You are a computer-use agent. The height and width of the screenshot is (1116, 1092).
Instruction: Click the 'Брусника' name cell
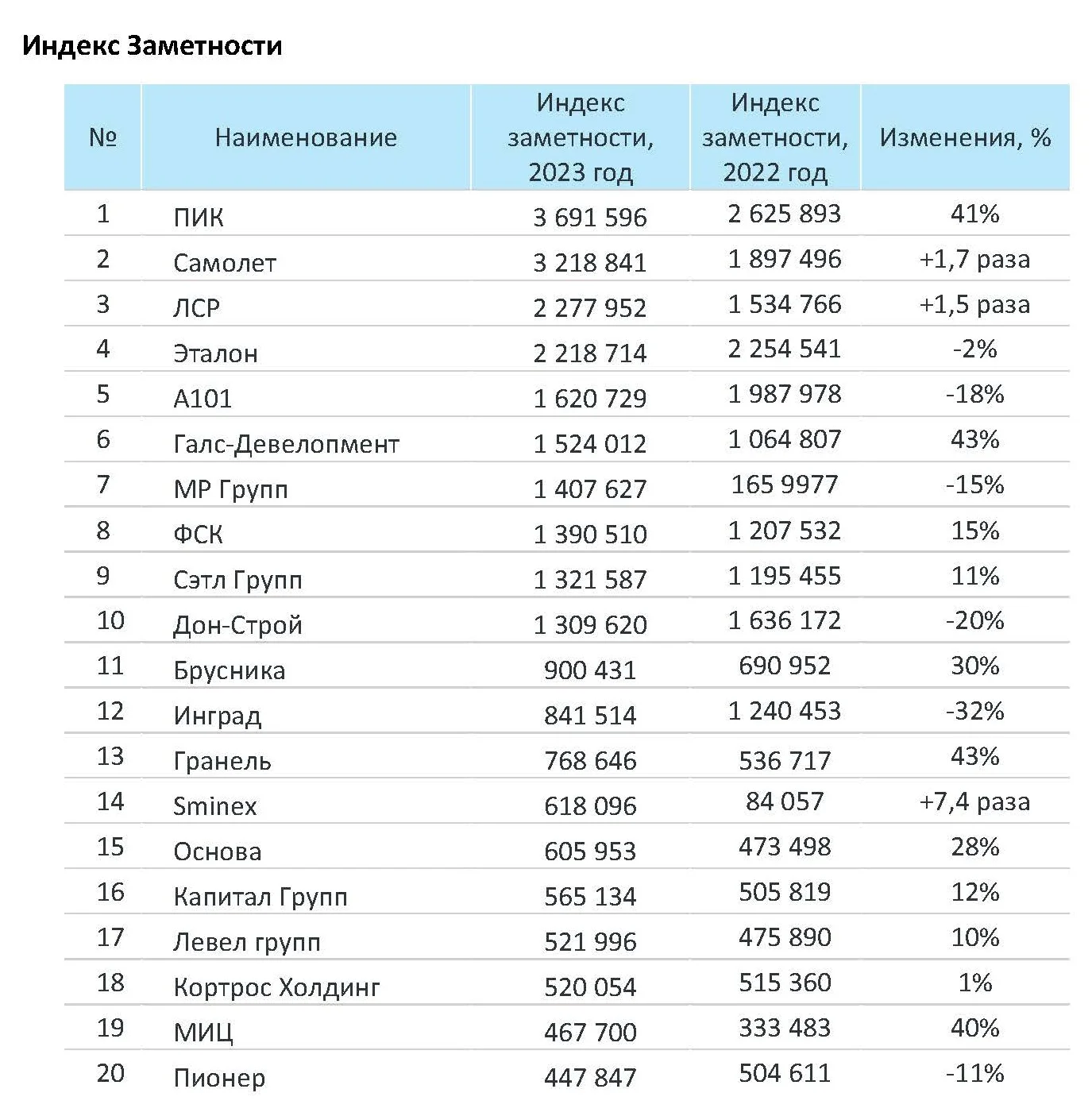(229, 670)
